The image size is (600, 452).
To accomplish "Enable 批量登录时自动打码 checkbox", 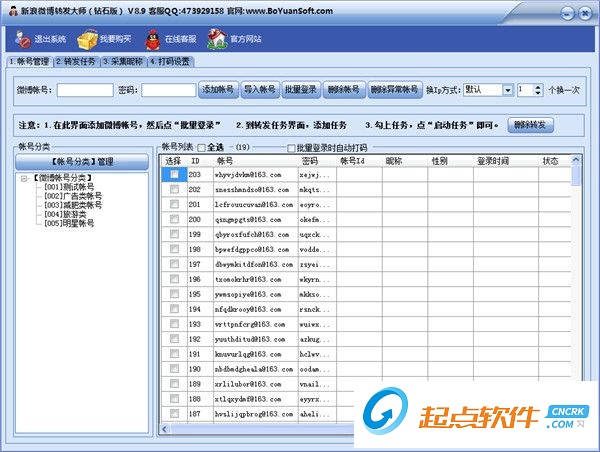I will [291, 148].
